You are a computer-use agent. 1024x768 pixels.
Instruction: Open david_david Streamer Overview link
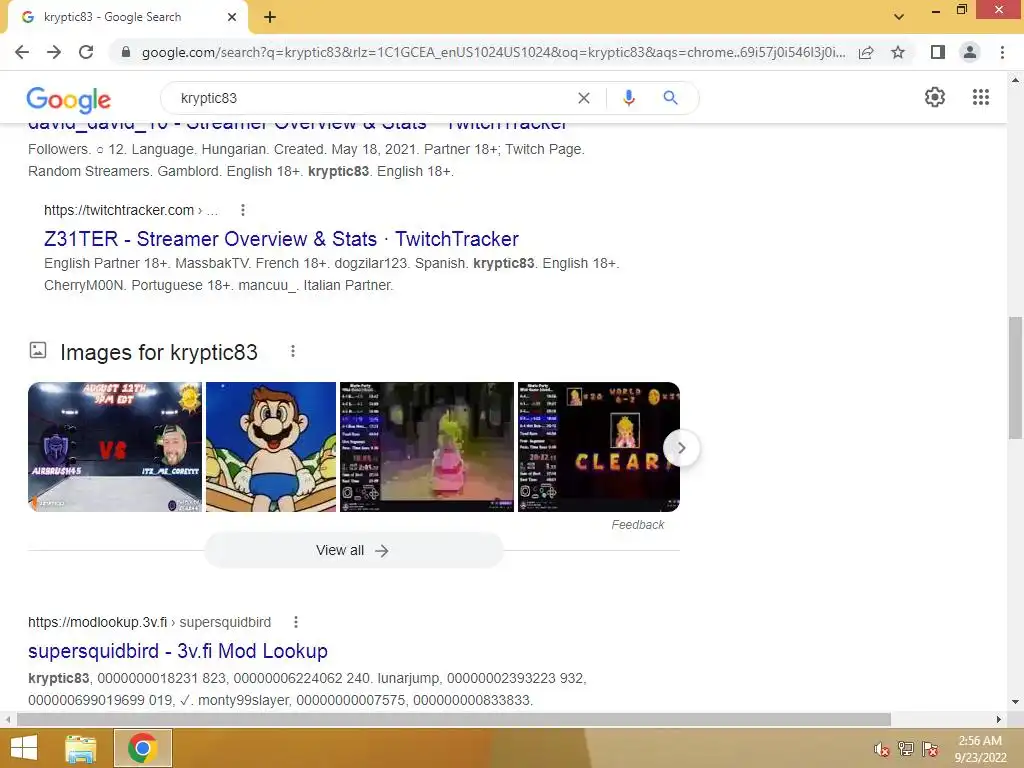pyautogui.click(x=298, y=125)
